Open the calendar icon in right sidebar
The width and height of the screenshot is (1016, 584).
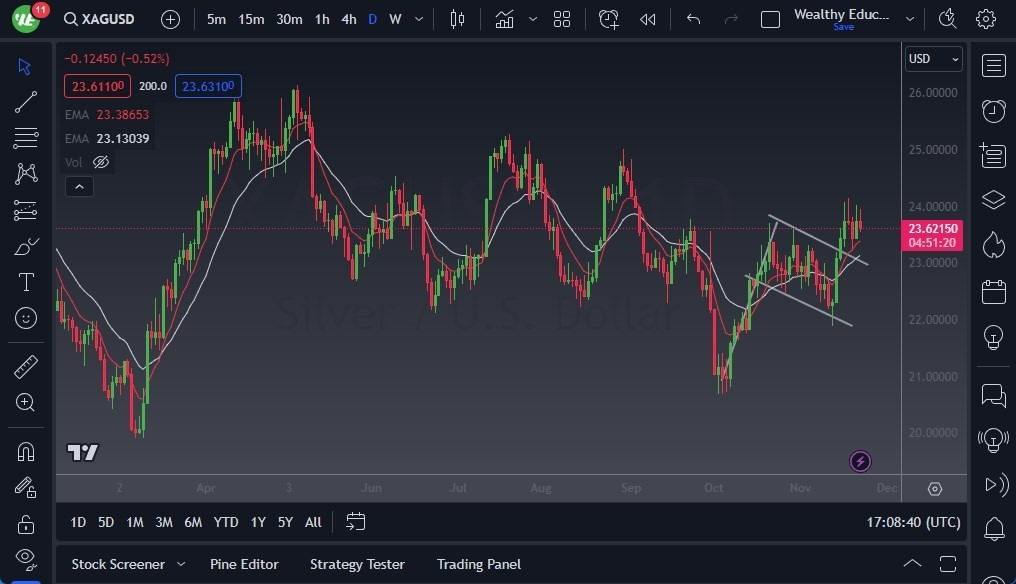tap(993, 292)
